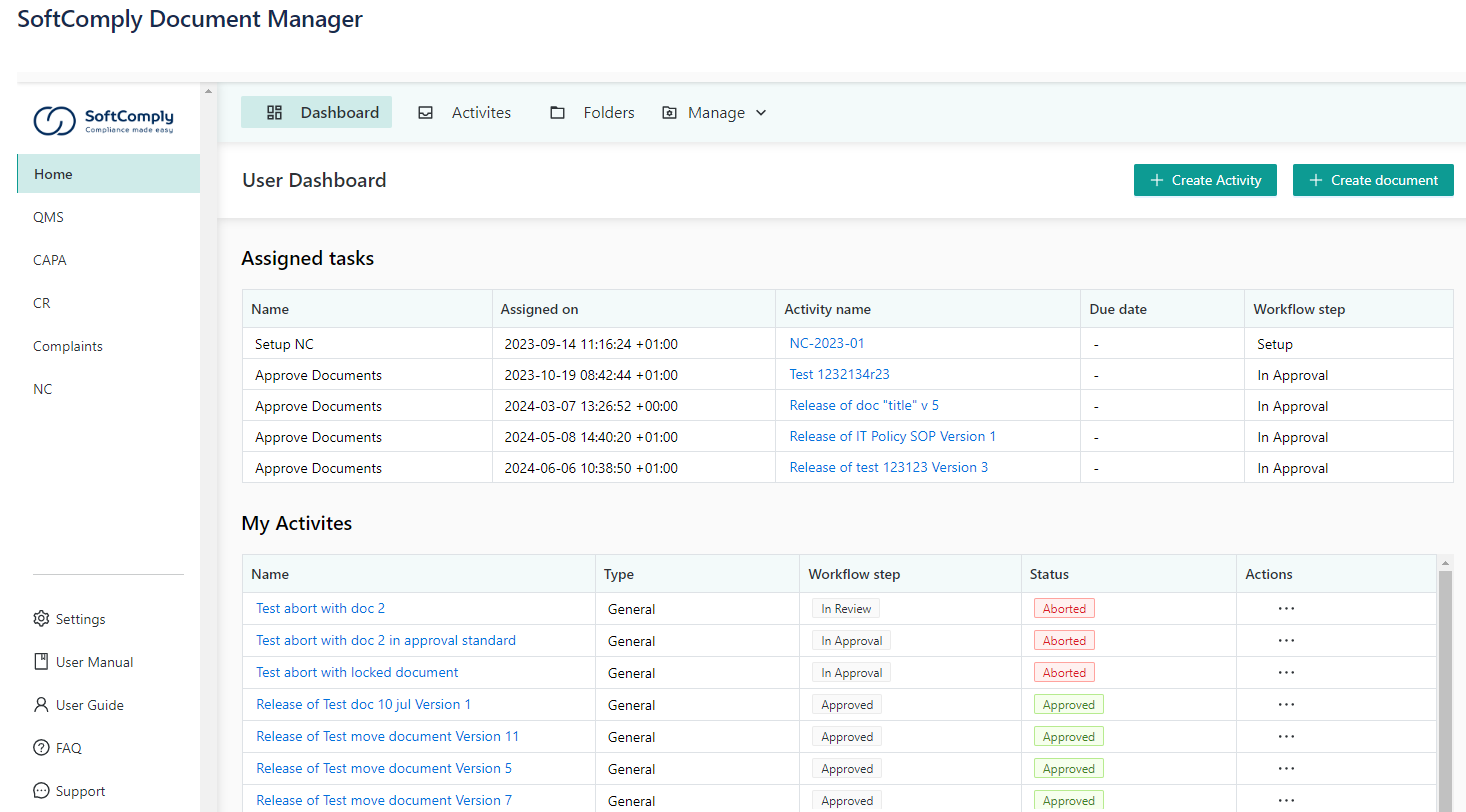The height and width of the screenshot is (812, 1466).
Task: Open Release of IT Policy SOP Version 1
Action: point(892,436)
